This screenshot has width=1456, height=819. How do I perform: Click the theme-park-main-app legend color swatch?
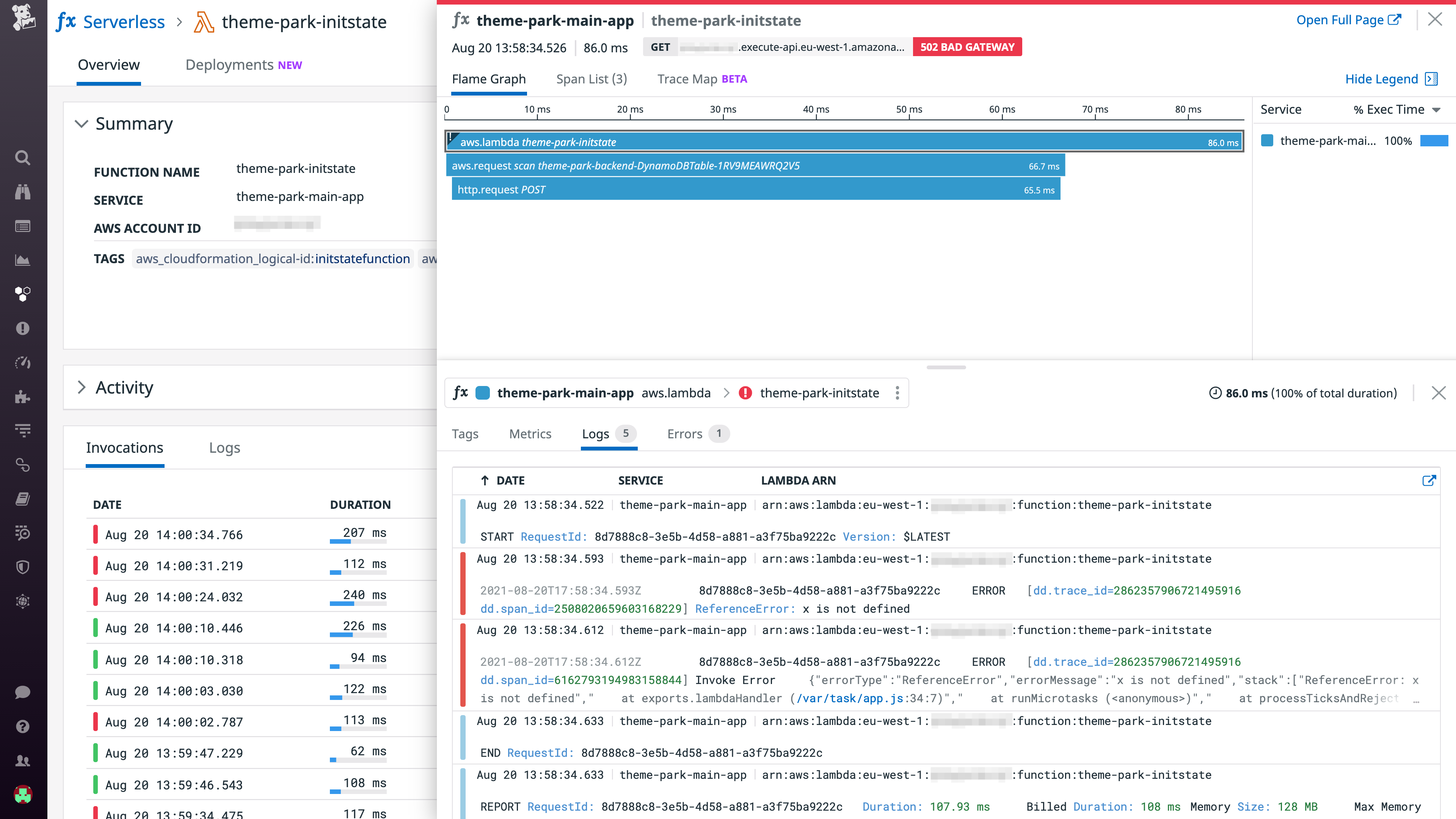point(1267,141)
